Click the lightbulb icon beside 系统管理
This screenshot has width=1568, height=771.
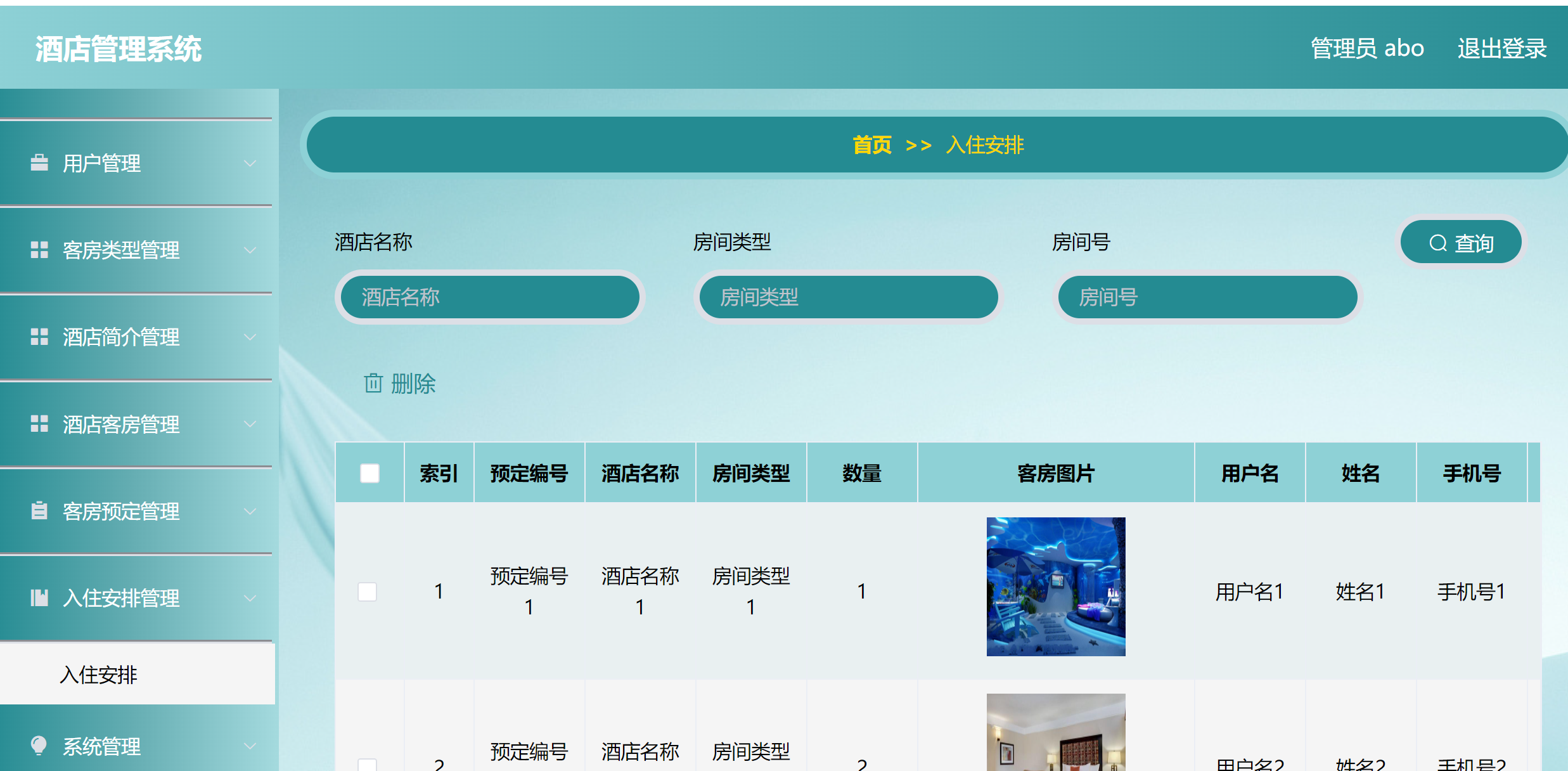click(39, 746)
